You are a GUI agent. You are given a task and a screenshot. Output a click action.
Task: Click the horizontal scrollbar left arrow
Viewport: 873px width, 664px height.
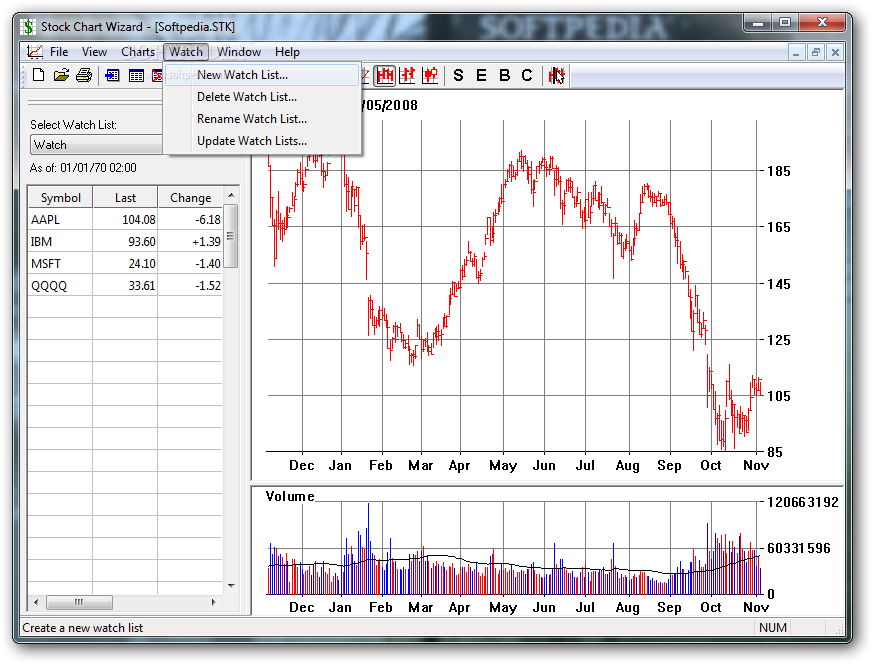click(36, 602)
